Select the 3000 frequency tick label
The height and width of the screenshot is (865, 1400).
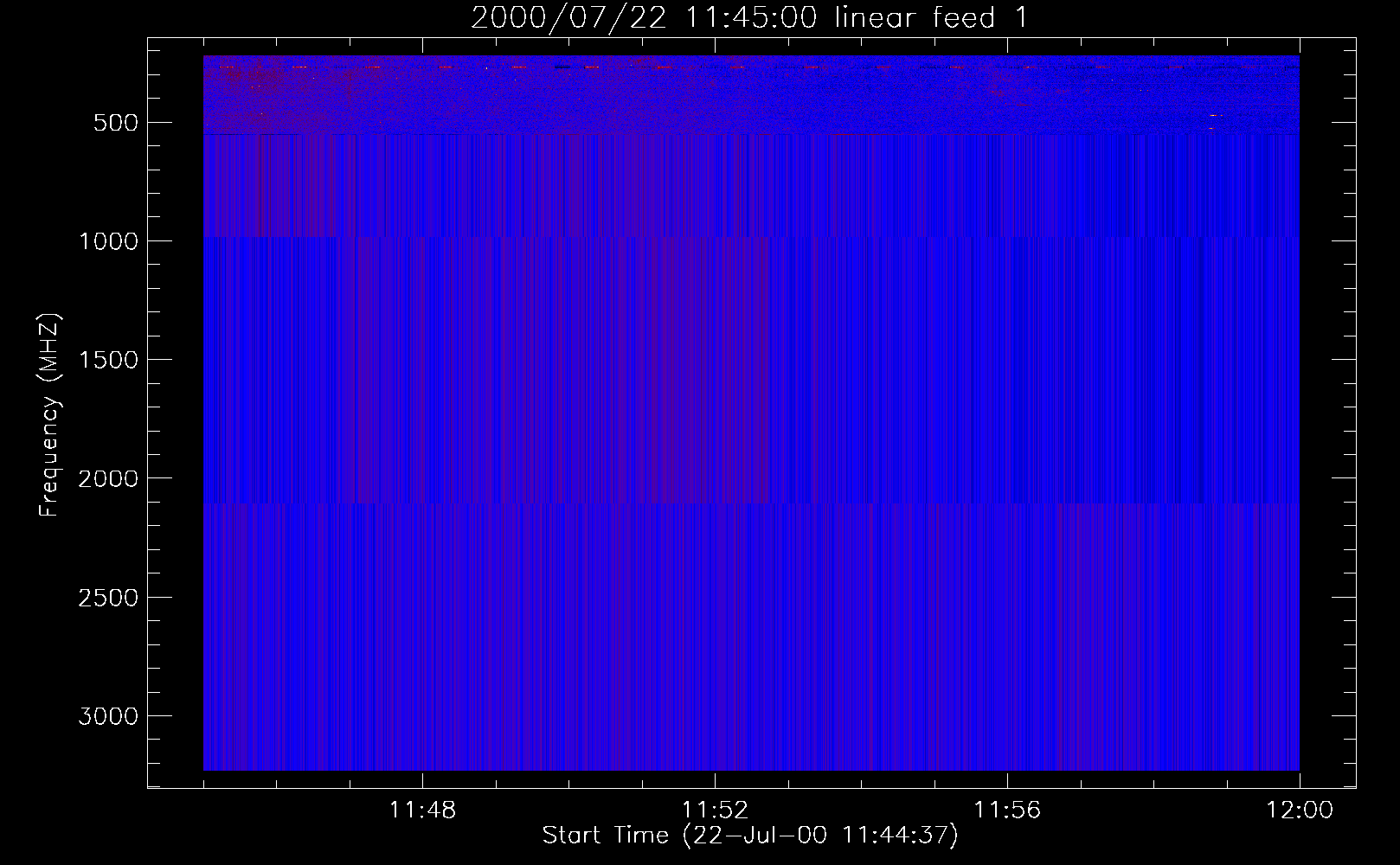[x=108, y=716]
